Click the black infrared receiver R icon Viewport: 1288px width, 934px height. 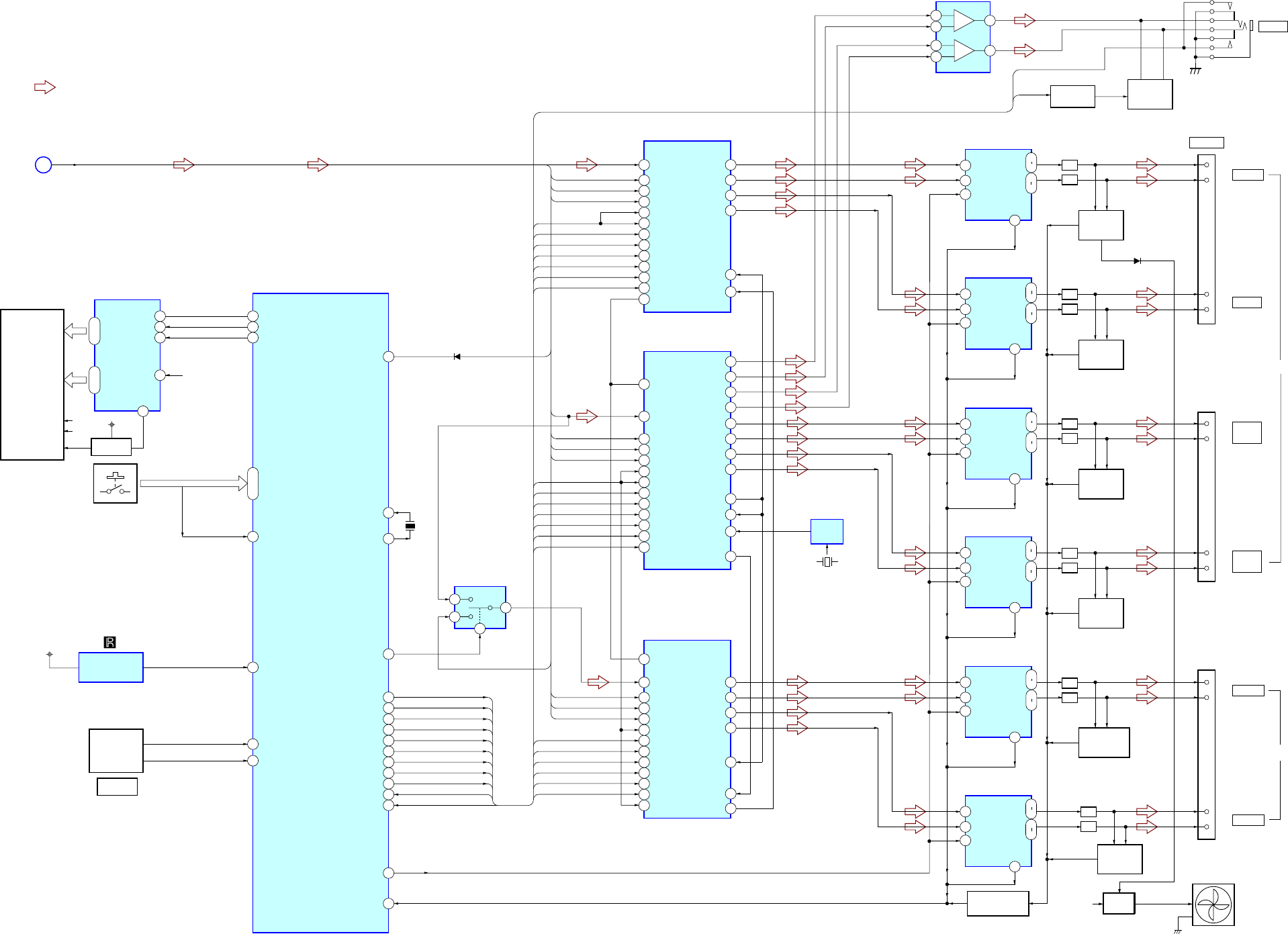coord(110,643)
